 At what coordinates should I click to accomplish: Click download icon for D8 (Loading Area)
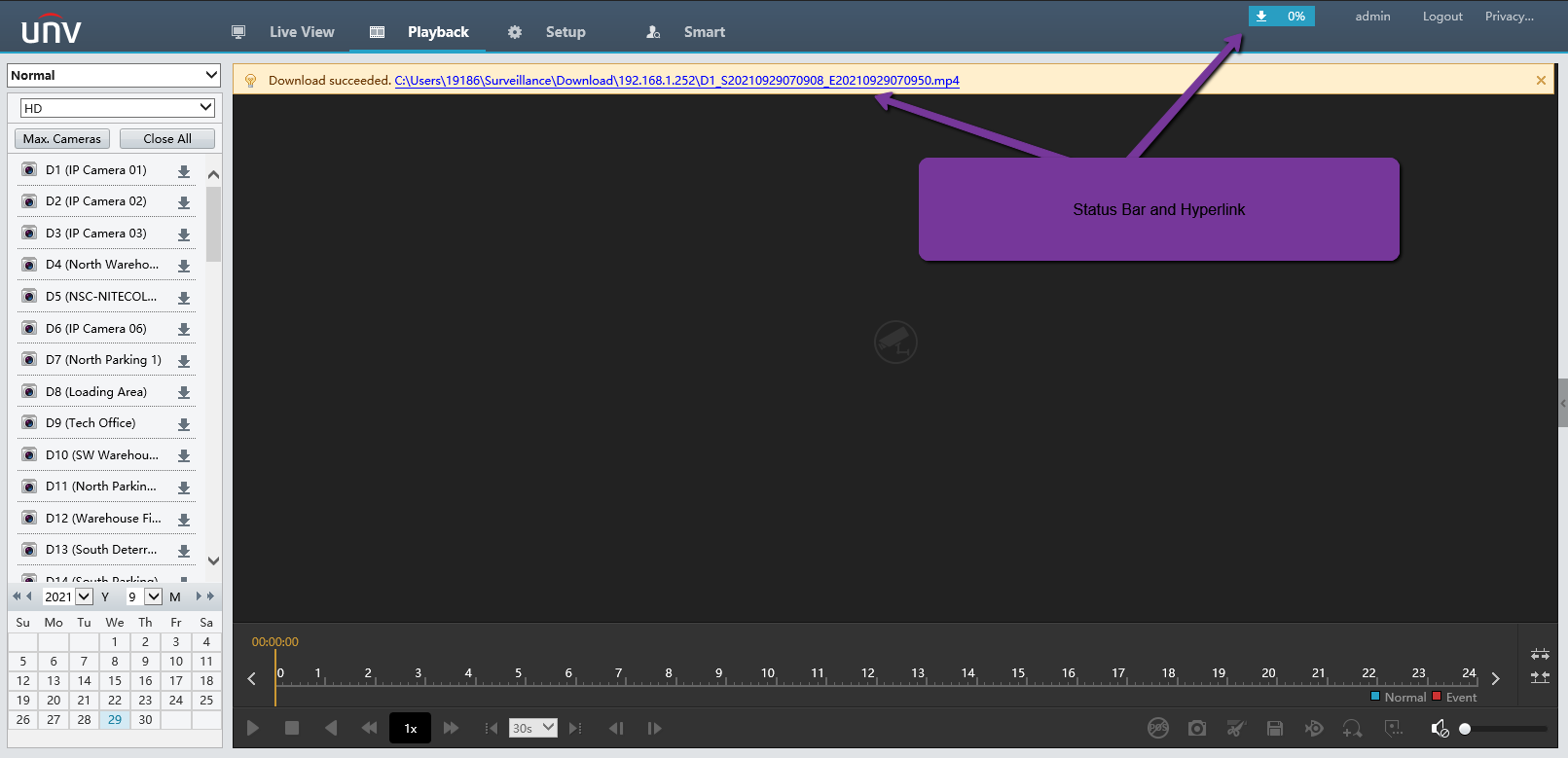point(184,393)
